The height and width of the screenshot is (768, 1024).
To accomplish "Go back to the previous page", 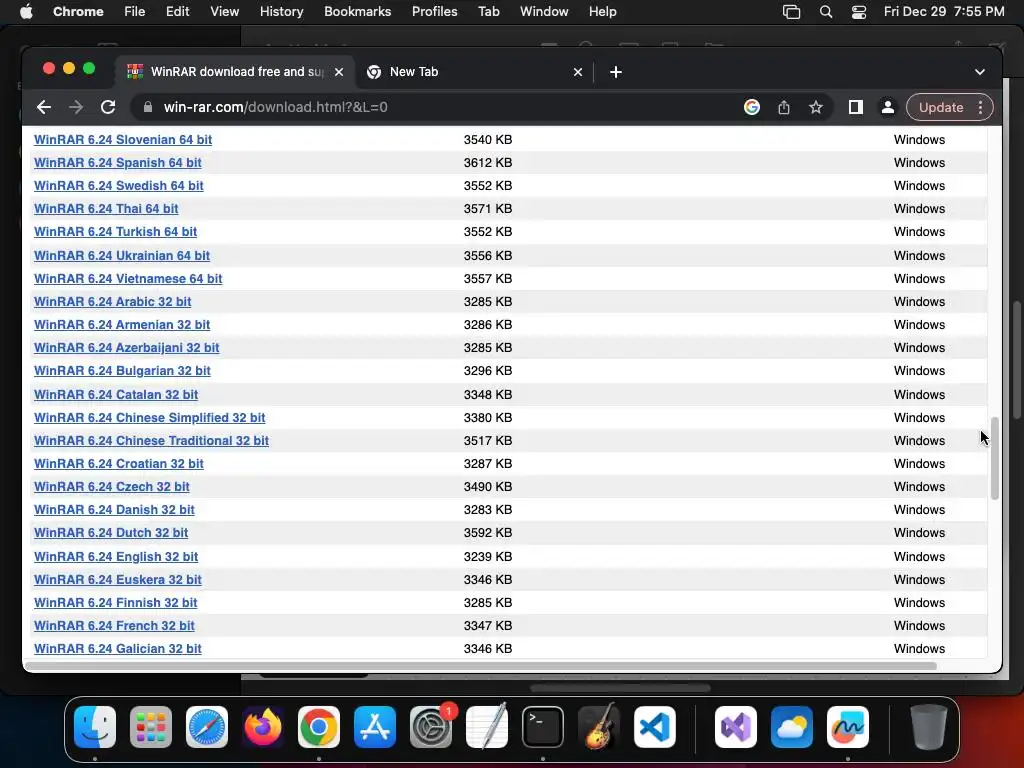I will [x=44, y=107].
